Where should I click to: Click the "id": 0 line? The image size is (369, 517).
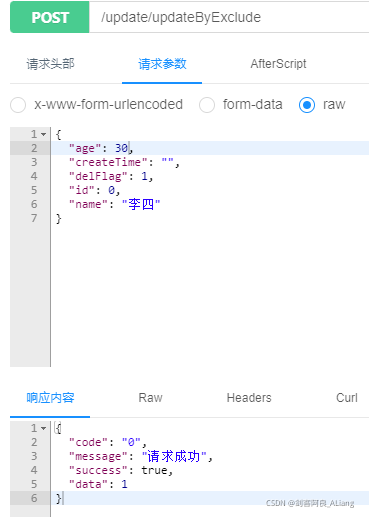coord(210,190)
